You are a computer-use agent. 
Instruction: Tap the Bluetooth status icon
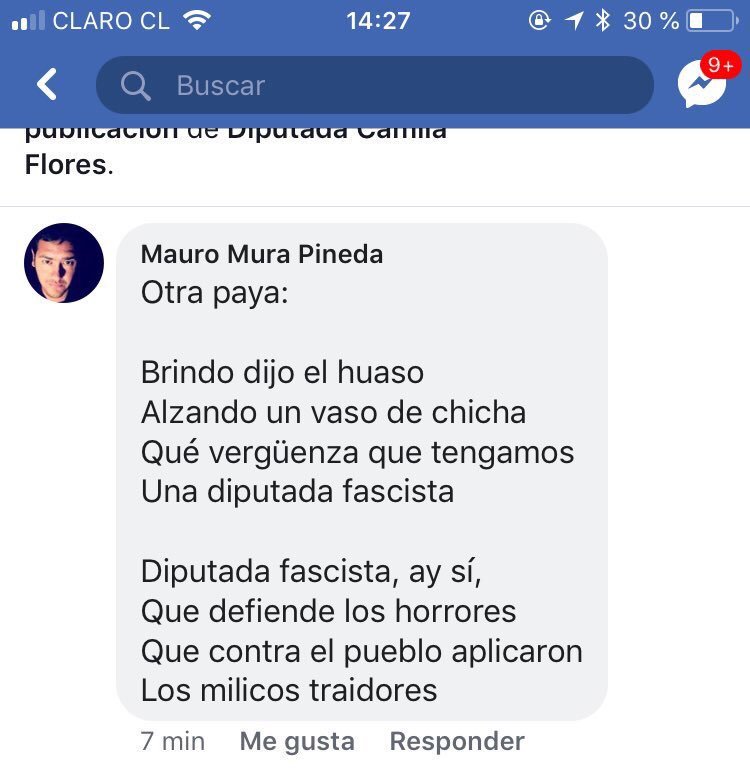coord(603,20)
